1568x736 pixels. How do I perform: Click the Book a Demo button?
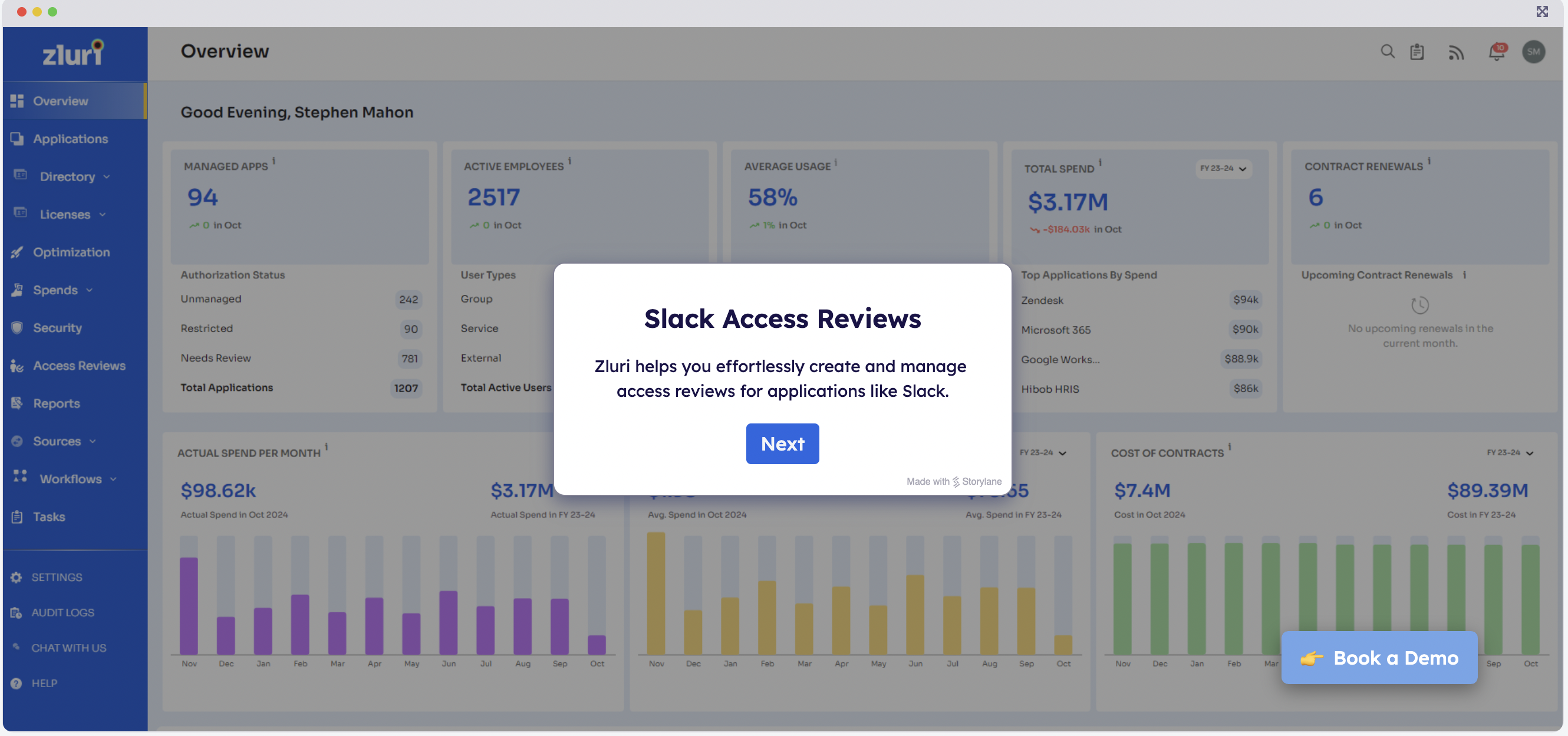click(1379, 658)
